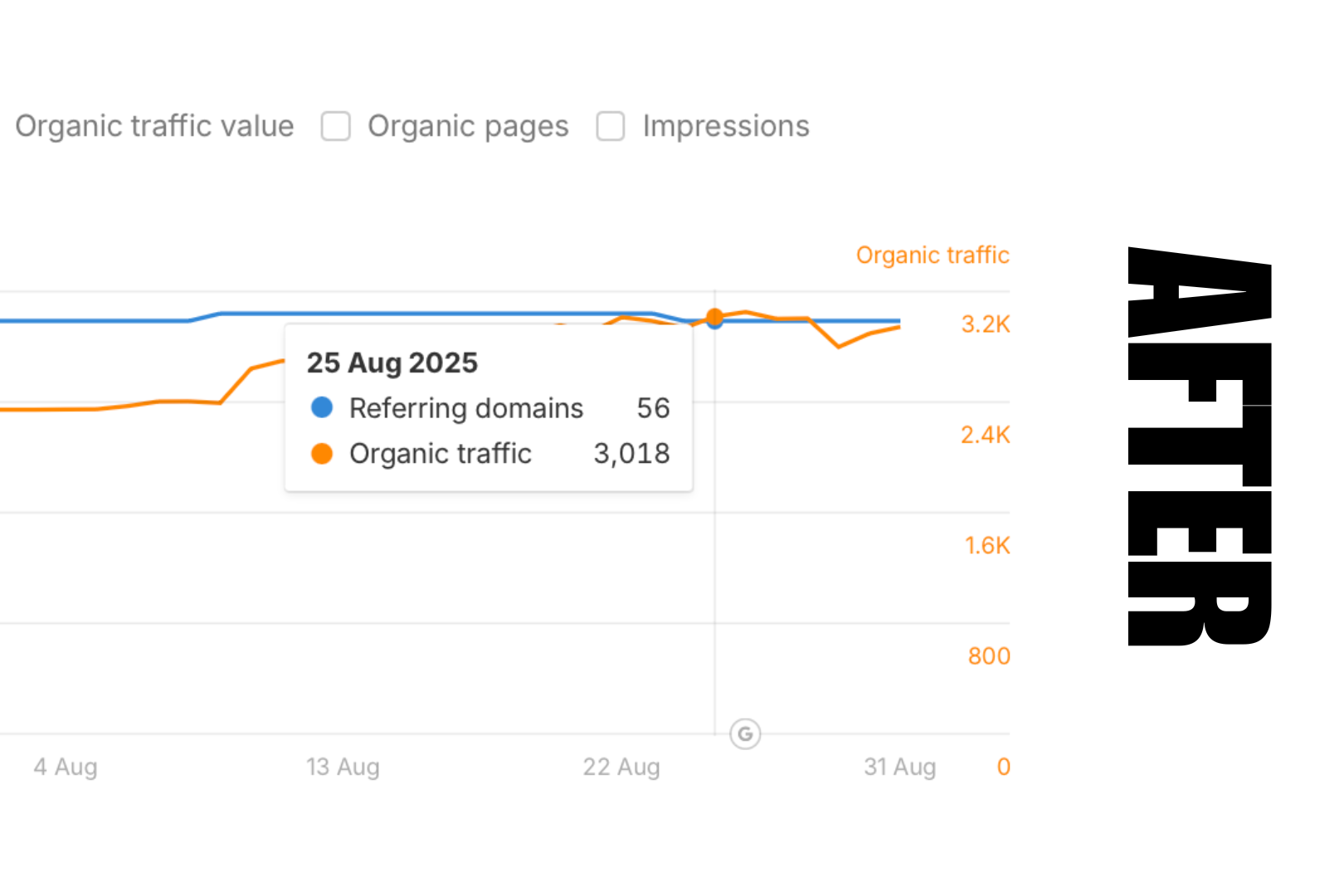1344x896 pixels.
Task: Click the Organic traffic value label
Action: click(154, 126)
